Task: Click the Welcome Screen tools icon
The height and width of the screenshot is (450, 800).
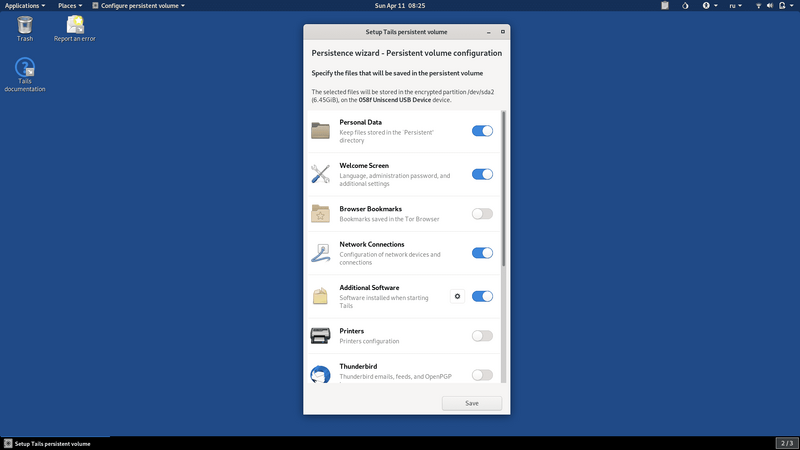Action: tap(320, 174)
